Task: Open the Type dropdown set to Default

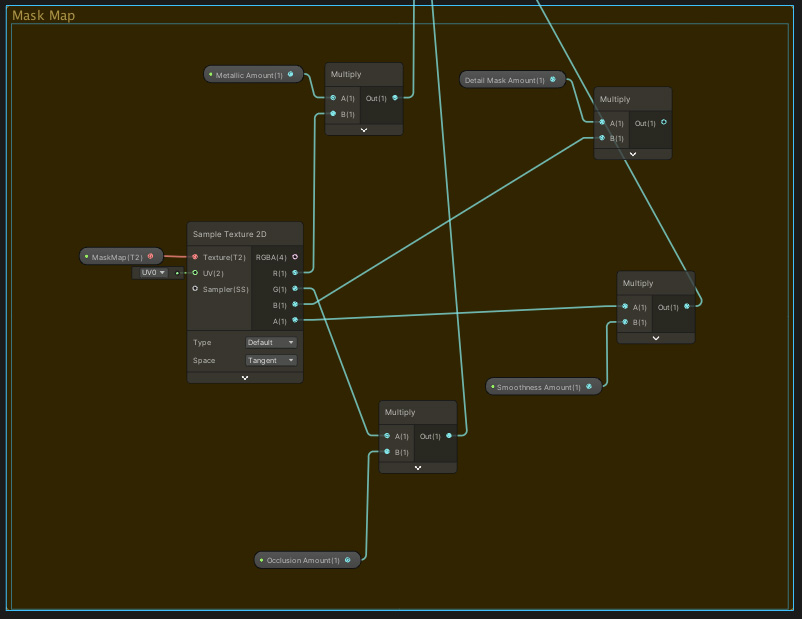Action: [x=271, y=342]
